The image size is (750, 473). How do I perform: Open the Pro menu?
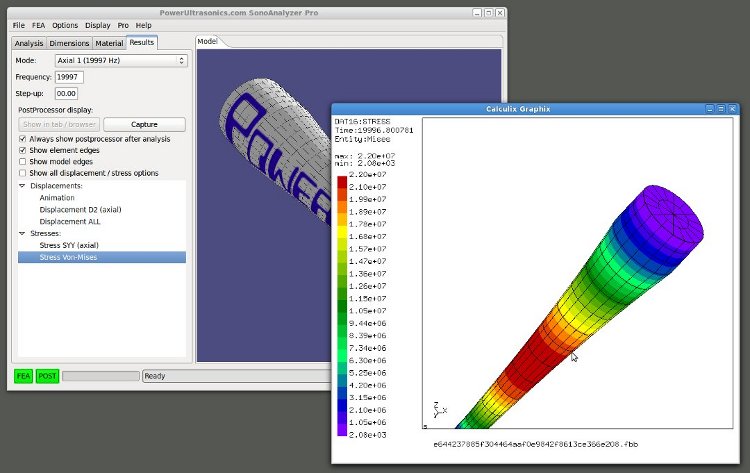(123, 25)
